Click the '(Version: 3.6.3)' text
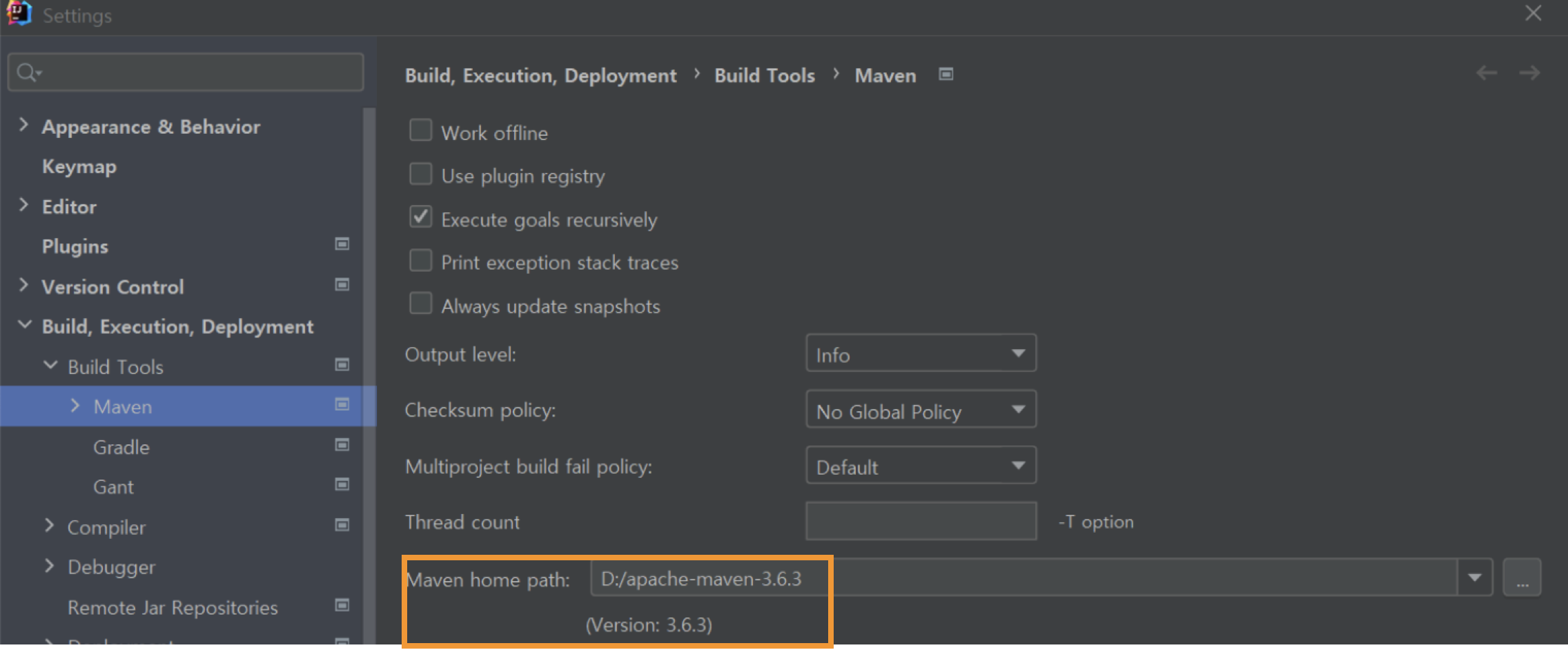This screenshot has height=650, width=1568. click(x=649, y=625)
